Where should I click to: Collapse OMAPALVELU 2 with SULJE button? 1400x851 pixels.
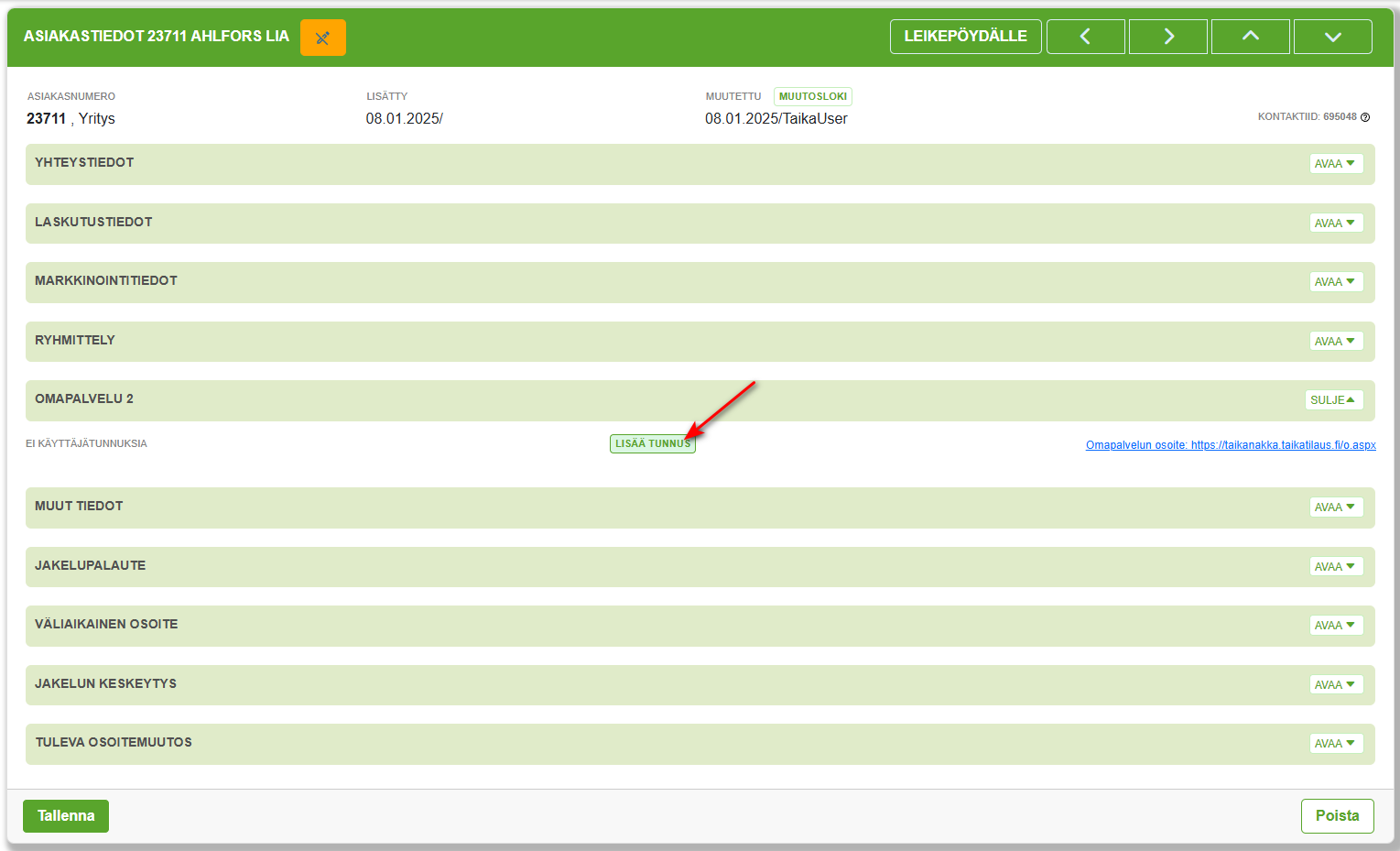pyautogui.click(x=1334, y=400)
